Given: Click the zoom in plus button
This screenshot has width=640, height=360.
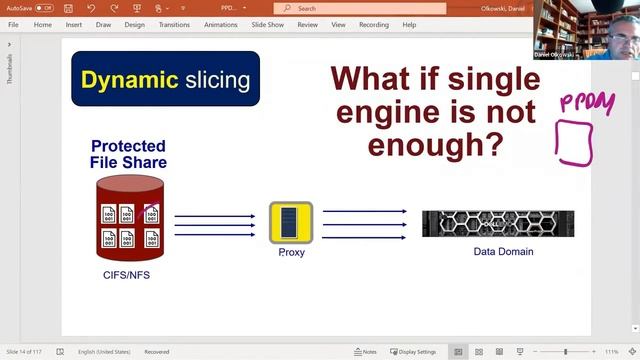Looking at the screenshot, I should pyautogui.click(x=594, y=352).
